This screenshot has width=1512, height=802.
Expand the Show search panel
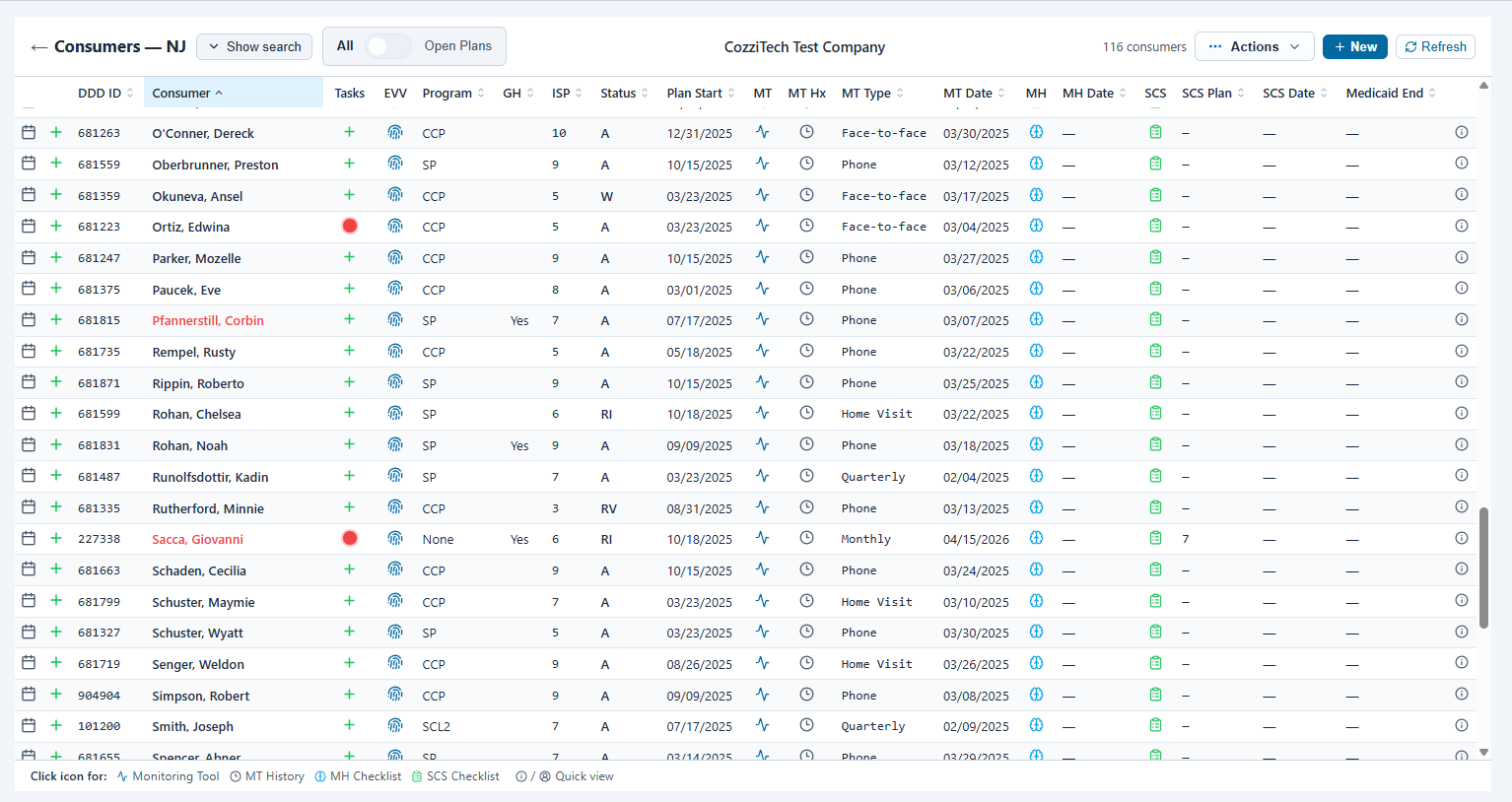click(253, 45)
